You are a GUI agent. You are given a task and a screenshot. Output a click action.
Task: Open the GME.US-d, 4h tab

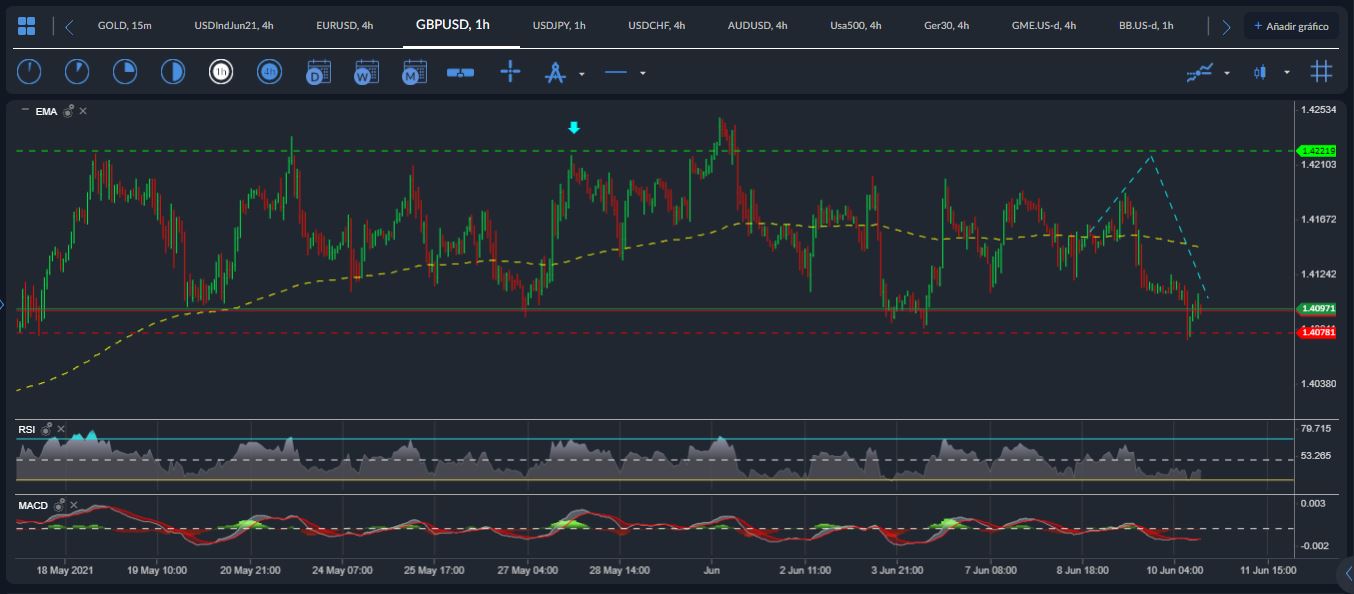click(x=1044, y=25)
